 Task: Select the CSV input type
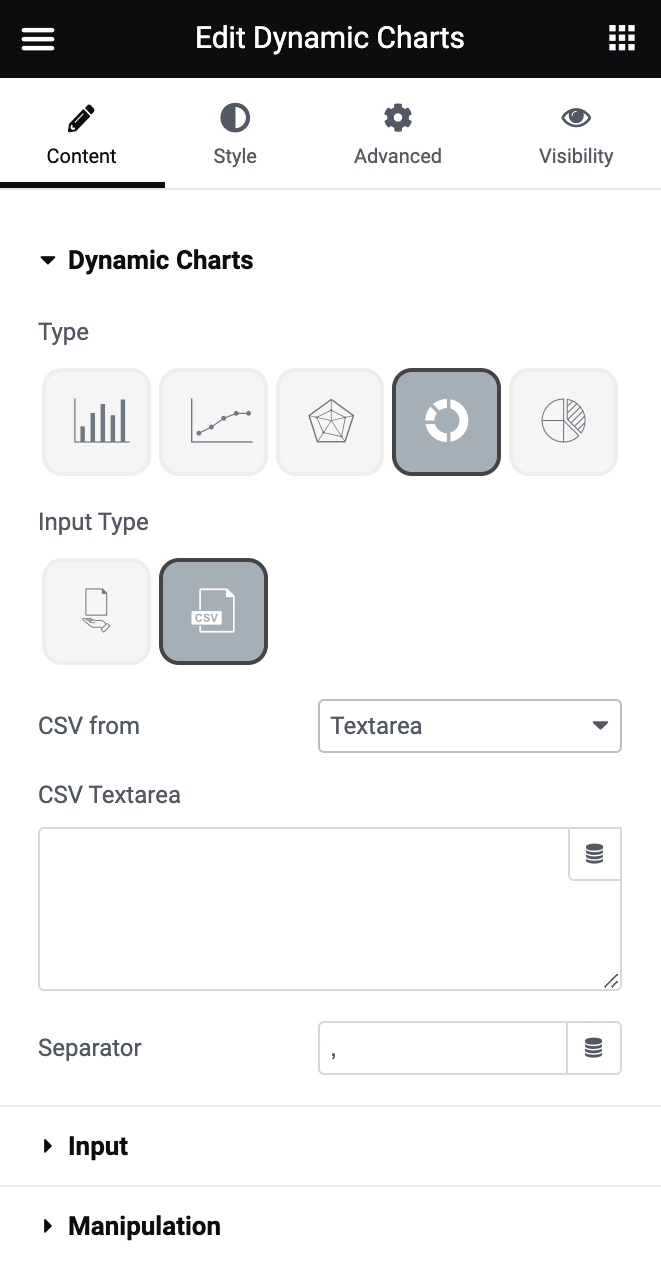pos(214,611)
